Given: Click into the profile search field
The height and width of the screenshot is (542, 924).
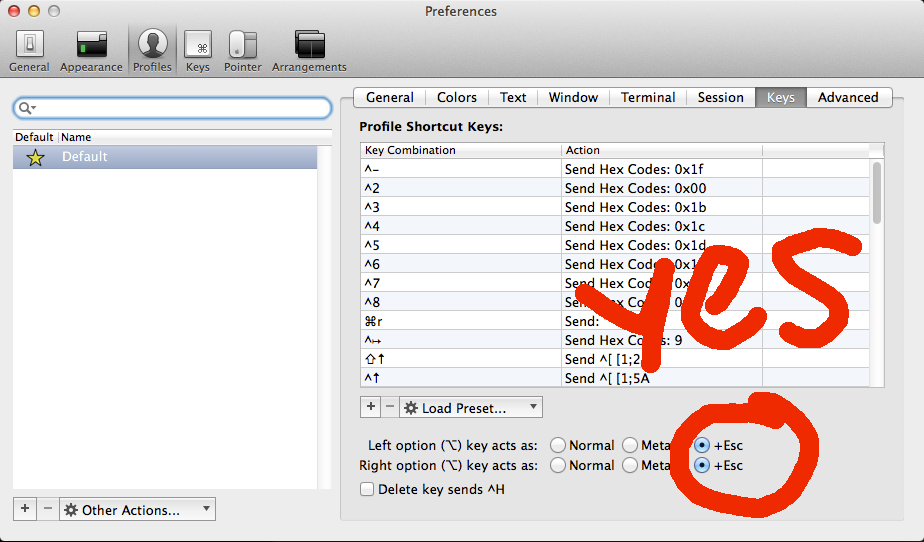Looking at the screenshot, I should pos(172,108).
